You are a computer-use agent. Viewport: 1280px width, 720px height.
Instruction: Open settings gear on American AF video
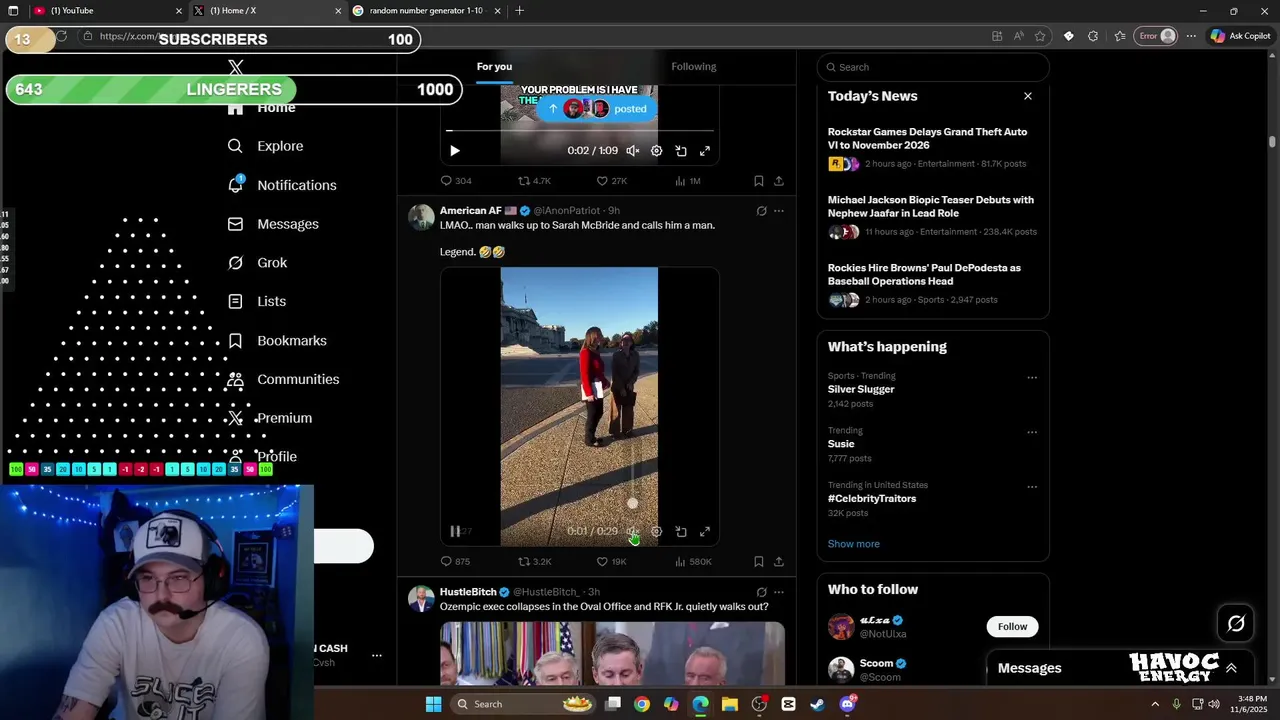click(656, 532)
